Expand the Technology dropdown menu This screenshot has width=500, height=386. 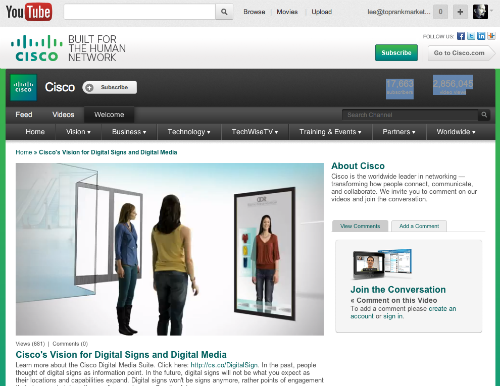pyautogui.click(x=189, y=132)
